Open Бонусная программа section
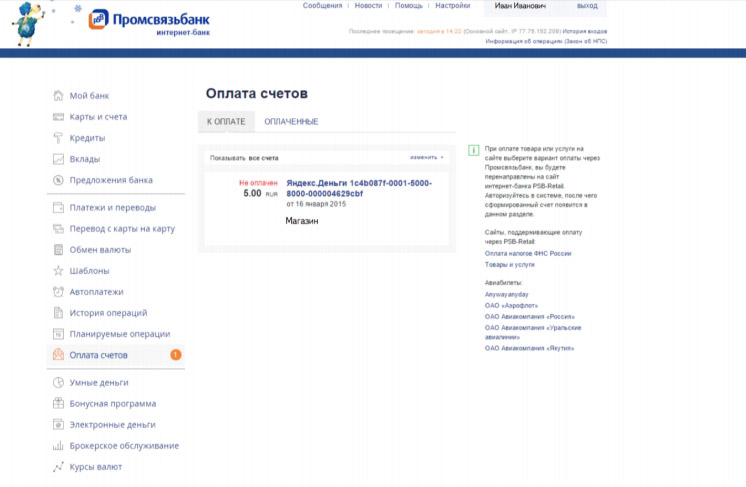 click(113, 403)
